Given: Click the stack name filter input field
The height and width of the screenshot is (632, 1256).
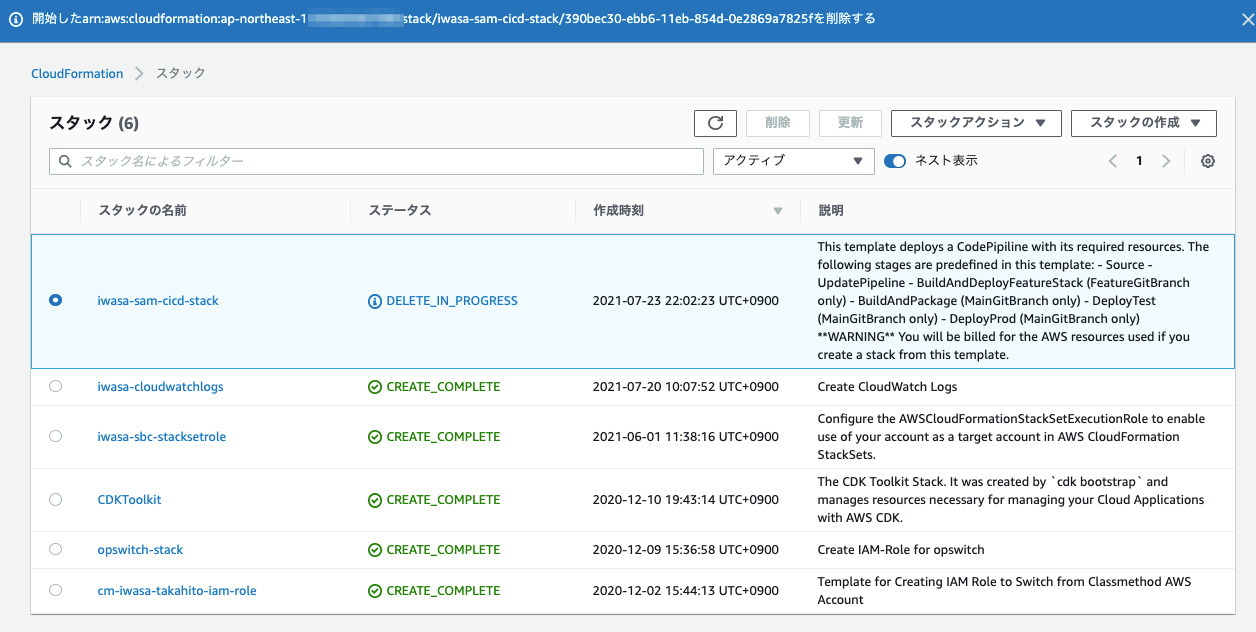Looking at the screenshot, I should pyautogui.click(x=300, y=160).
